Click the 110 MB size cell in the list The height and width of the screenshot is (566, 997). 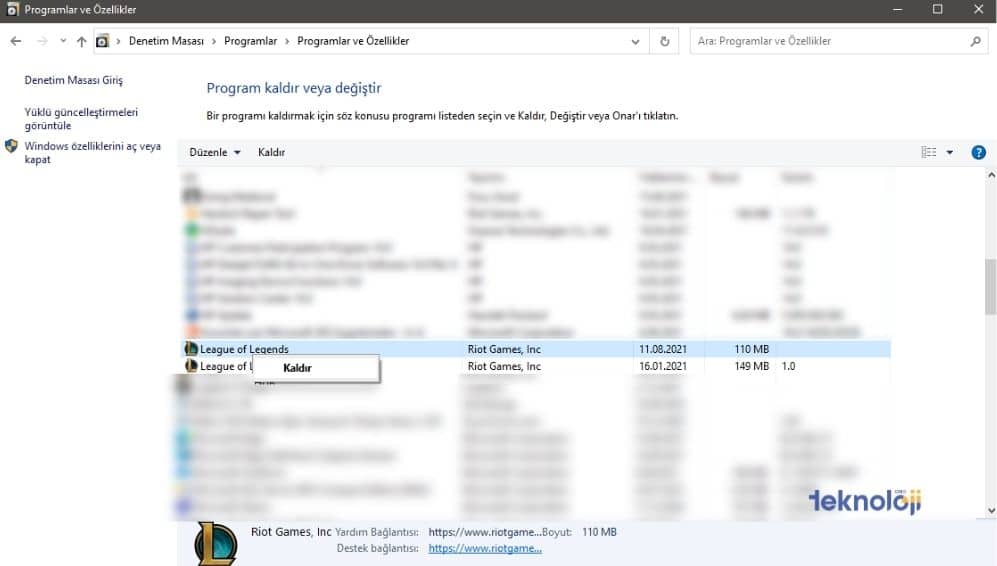(x=752, y=349)
